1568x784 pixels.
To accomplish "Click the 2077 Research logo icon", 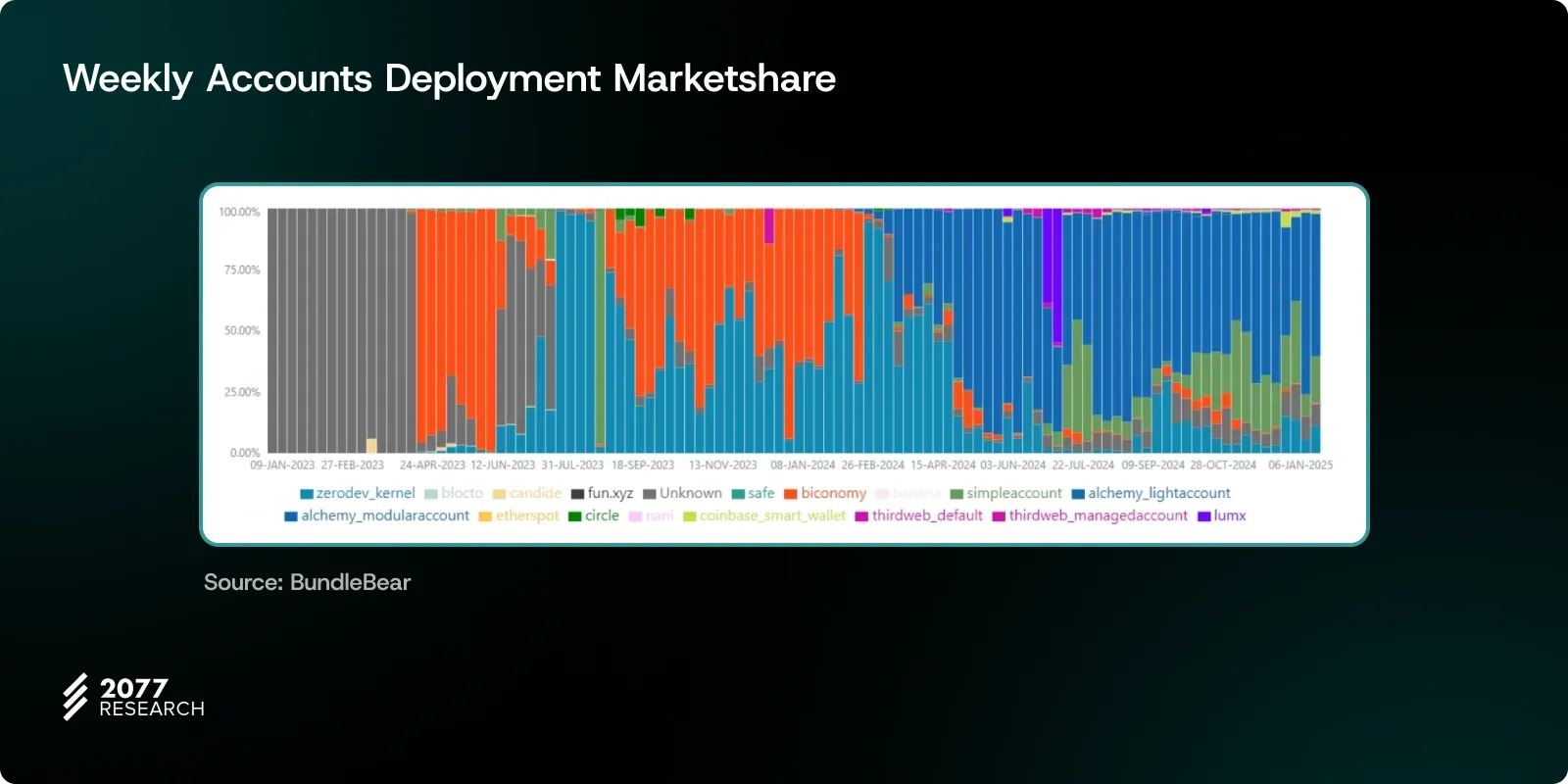I will pos(75,697).
